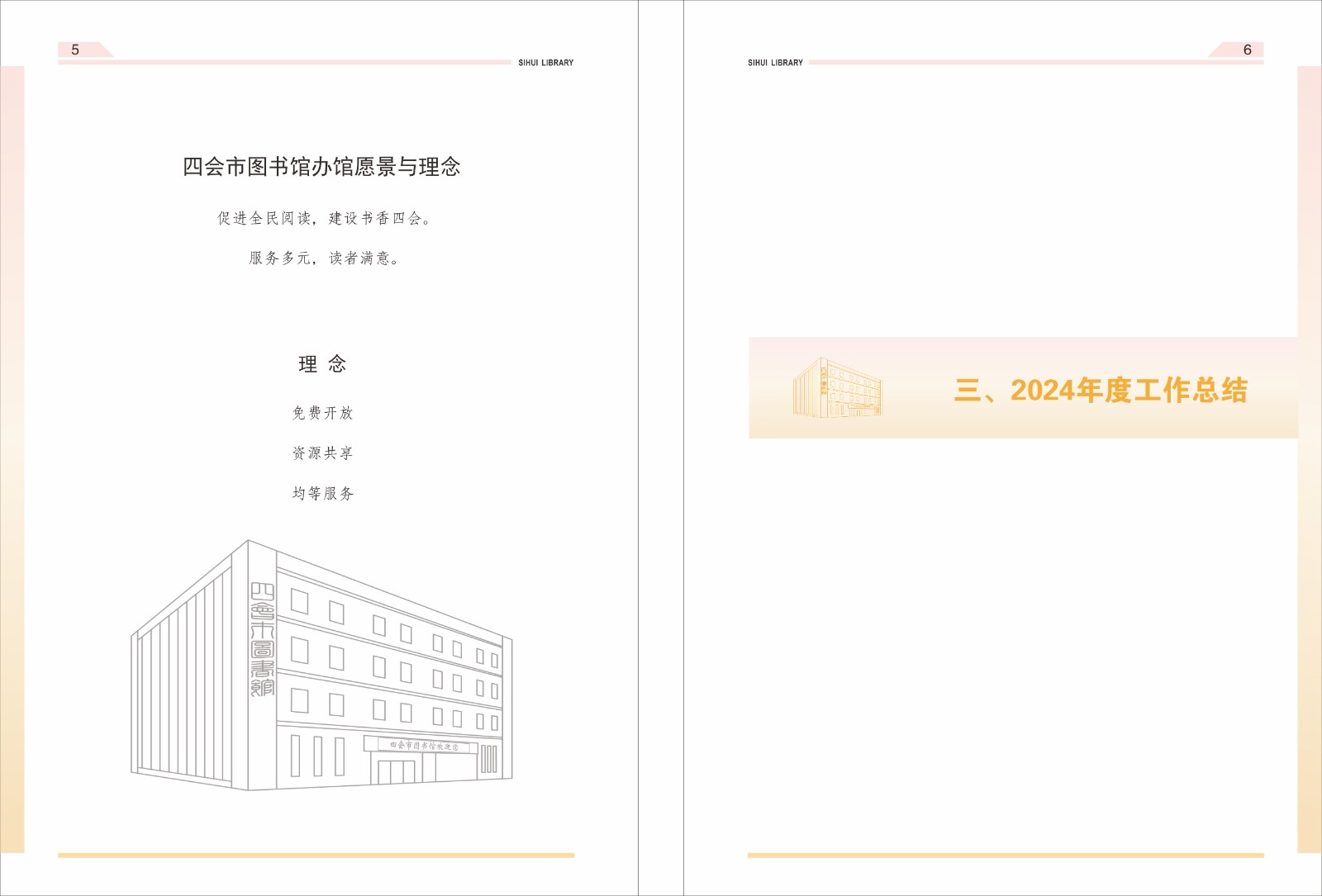Screen dimensions: 1322x896
Task: Click the entrance signboard above the building doors
Action: (423, 746)
